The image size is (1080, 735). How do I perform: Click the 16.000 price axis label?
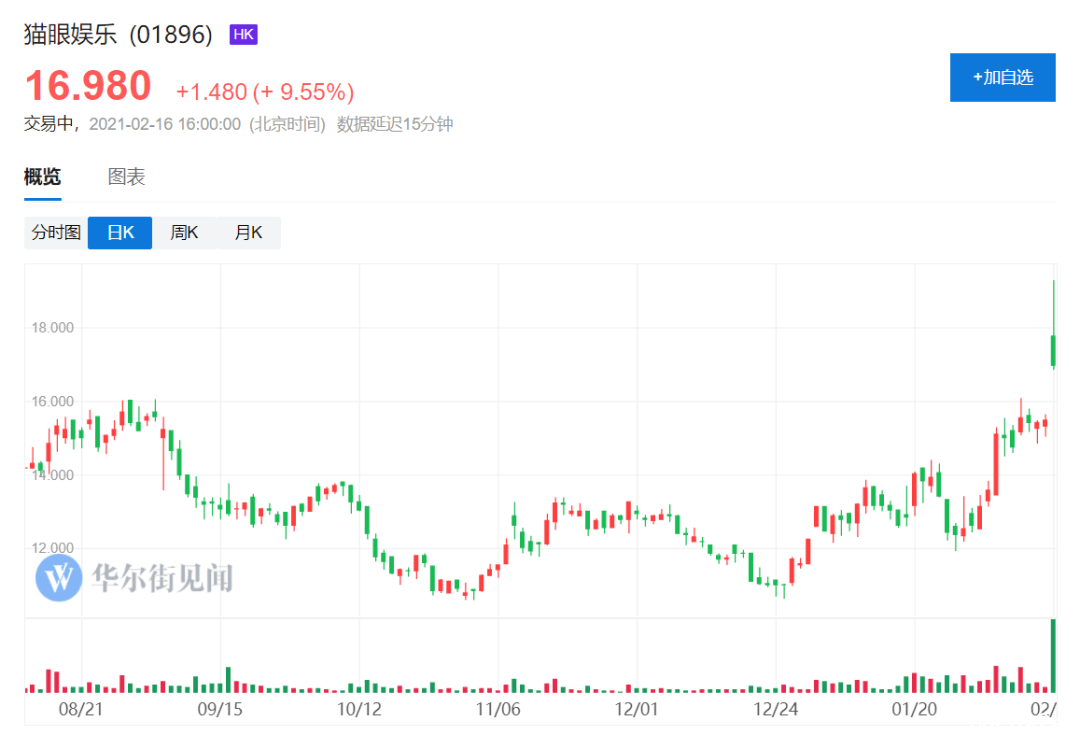(52, 402)
